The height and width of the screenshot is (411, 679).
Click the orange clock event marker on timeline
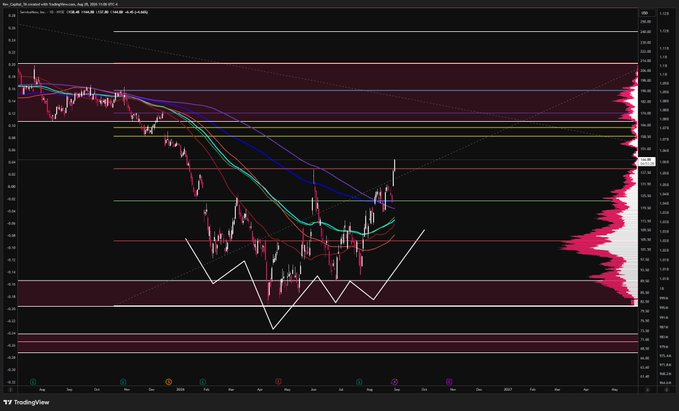168,382
